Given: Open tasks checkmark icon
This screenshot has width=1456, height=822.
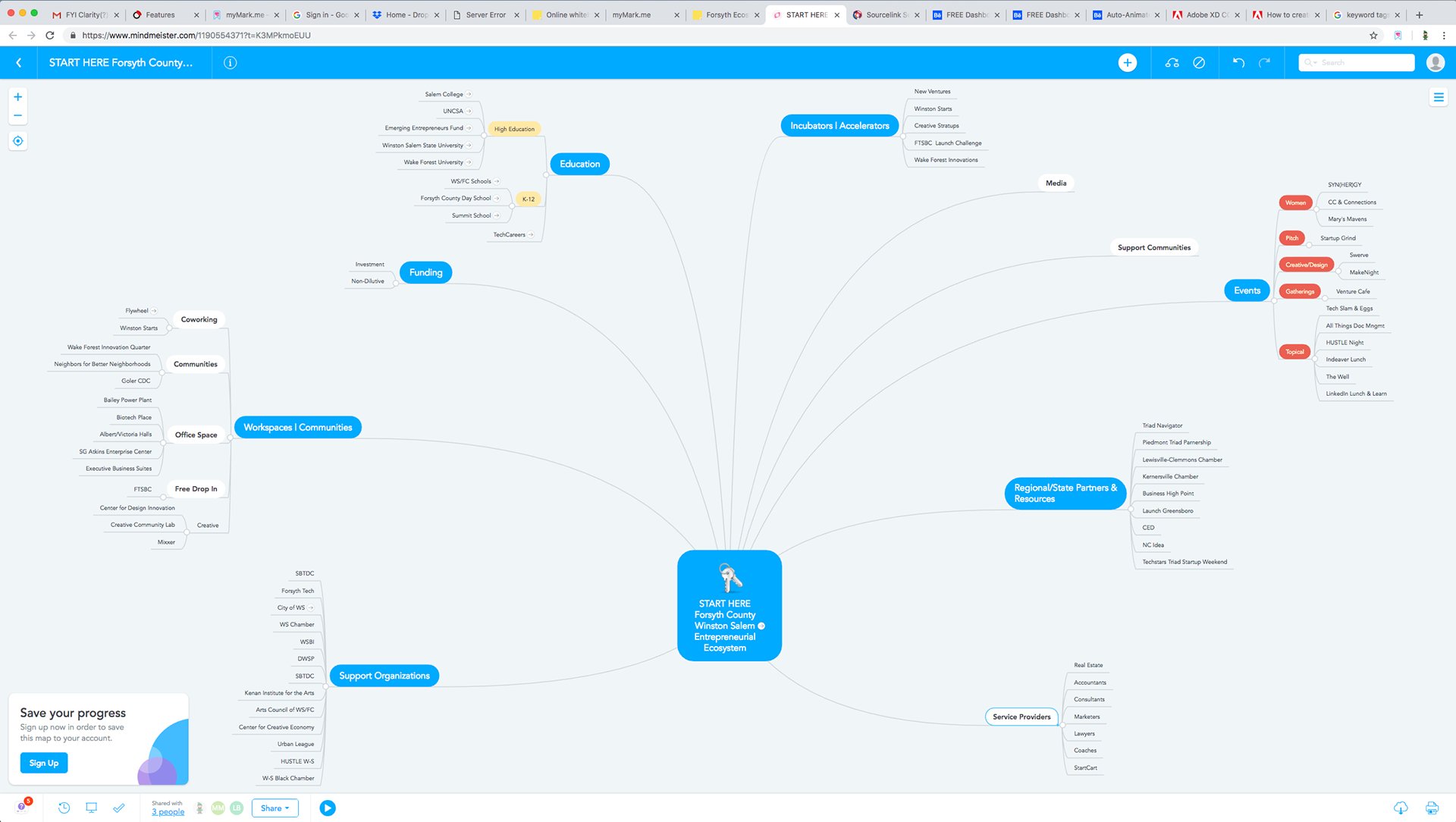Looking at the screenshot, I should point(119,808).
